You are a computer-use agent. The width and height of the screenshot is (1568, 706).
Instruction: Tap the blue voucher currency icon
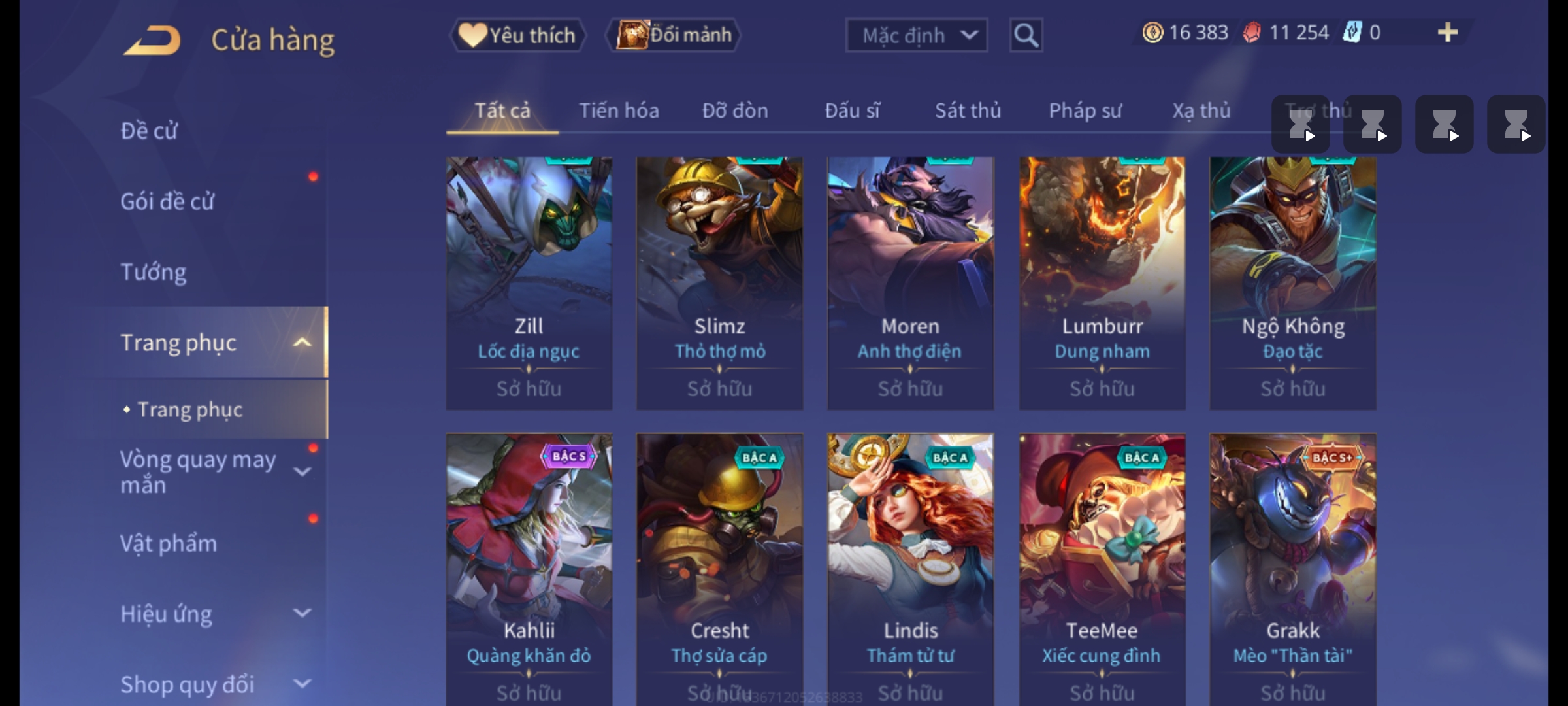point(1351,33)
